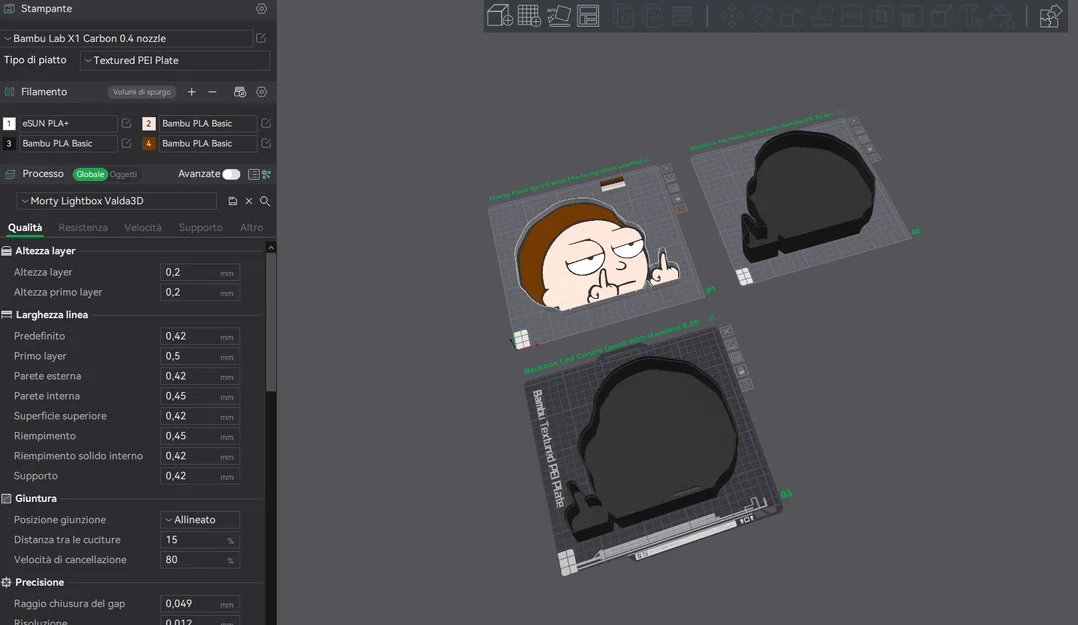Click the Velocità di cancellazione field
1078x625 pixels.
tap(200, 560)
